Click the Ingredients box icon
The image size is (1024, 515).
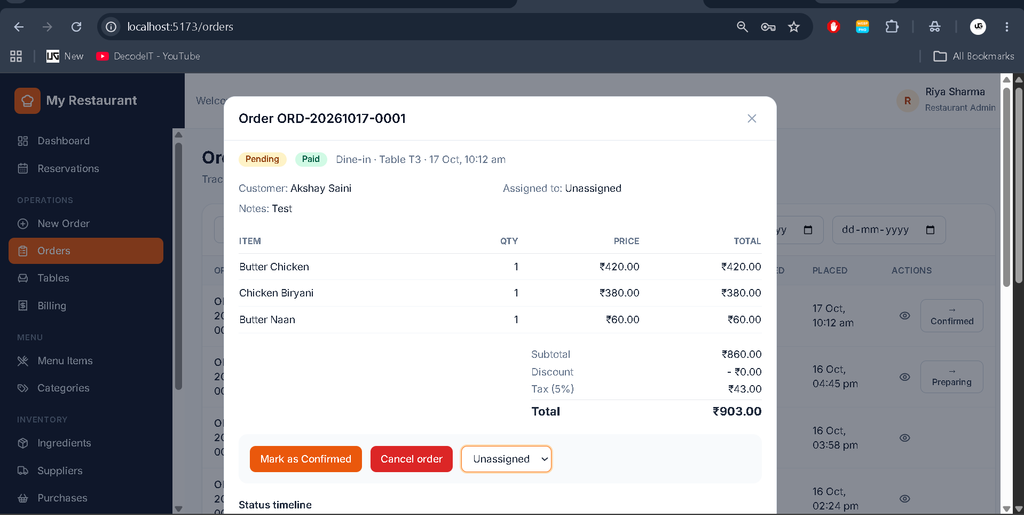23,443
